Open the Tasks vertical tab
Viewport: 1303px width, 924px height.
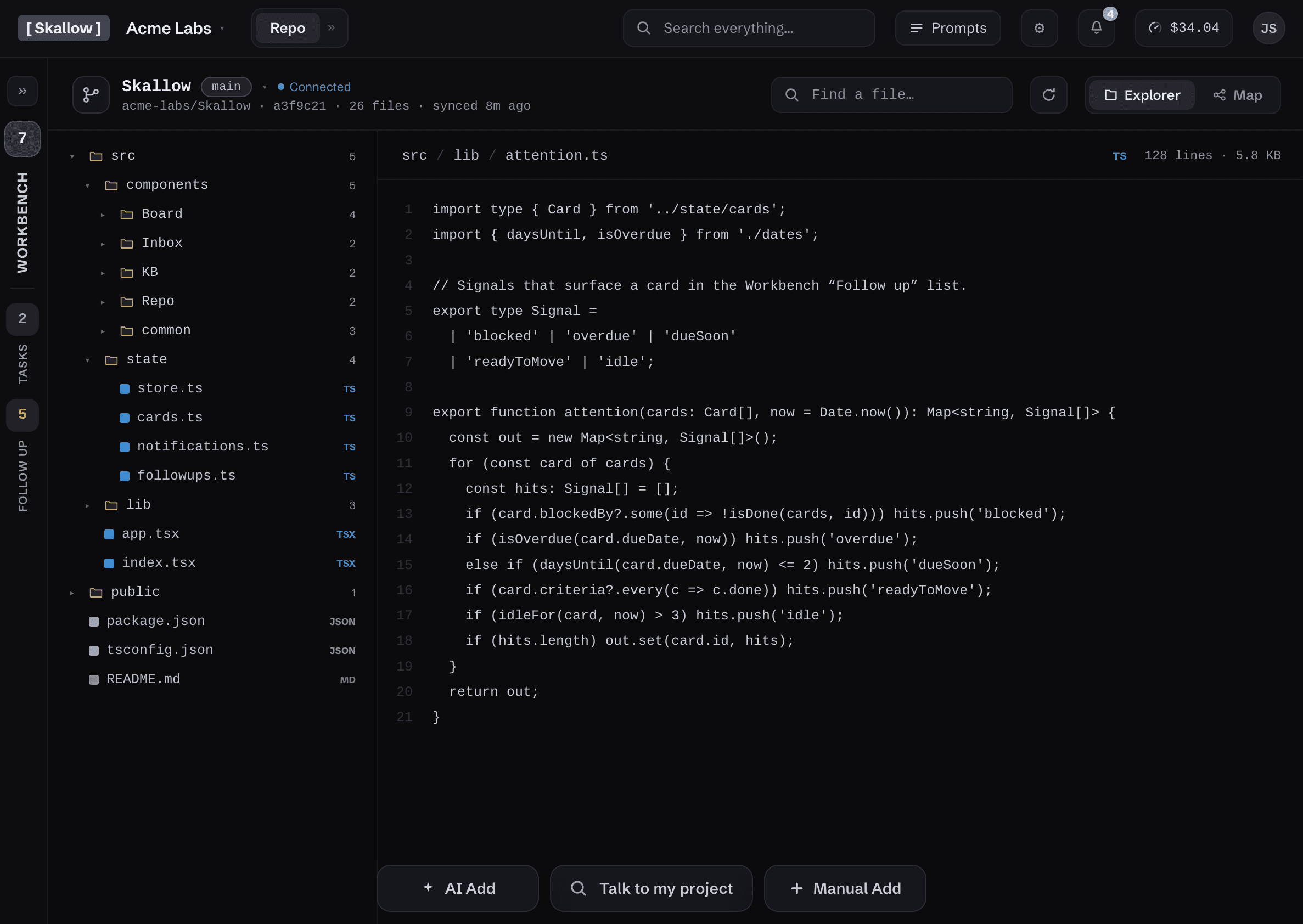point(22,364)
